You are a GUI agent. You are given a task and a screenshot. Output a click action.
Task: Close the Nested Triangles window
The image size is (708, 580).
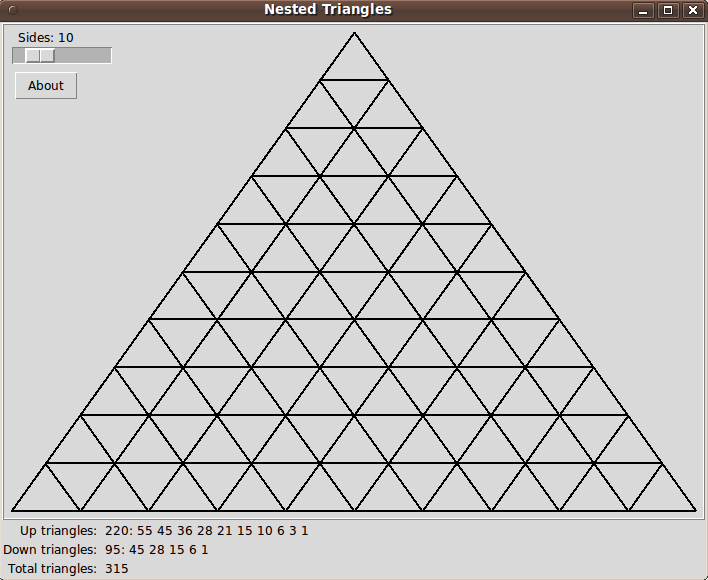pyautogui.click(x=693, y=10)
